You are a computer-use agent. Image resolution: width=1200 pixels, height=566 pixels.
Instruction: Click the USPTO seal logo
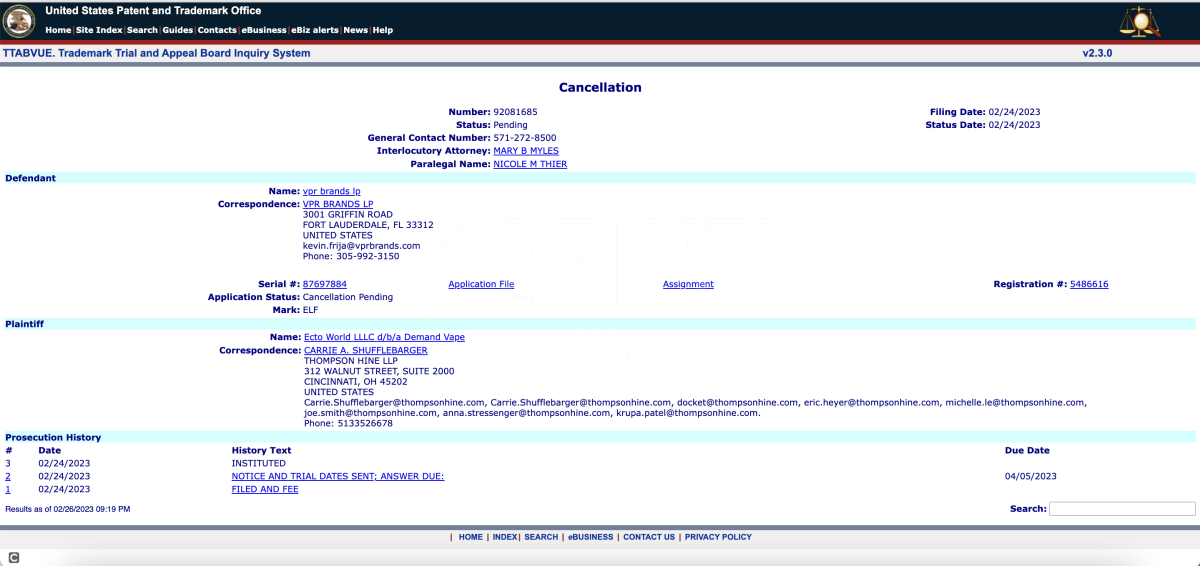(x=21, y=20)
